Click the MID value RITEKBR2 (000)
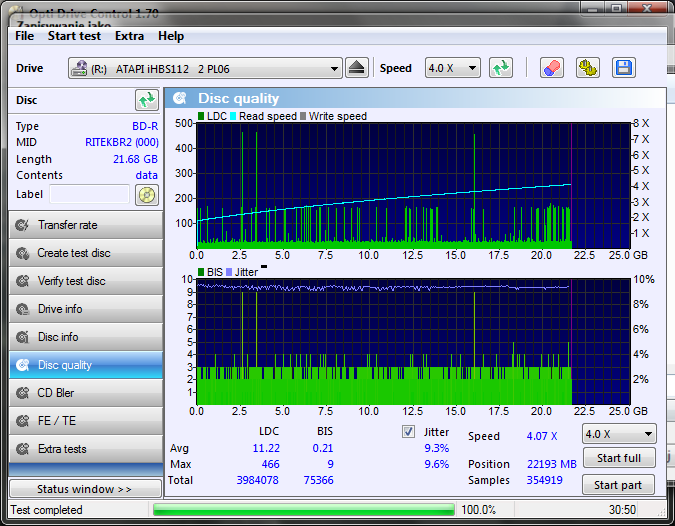The image size is (675, 526). (122, 142)
